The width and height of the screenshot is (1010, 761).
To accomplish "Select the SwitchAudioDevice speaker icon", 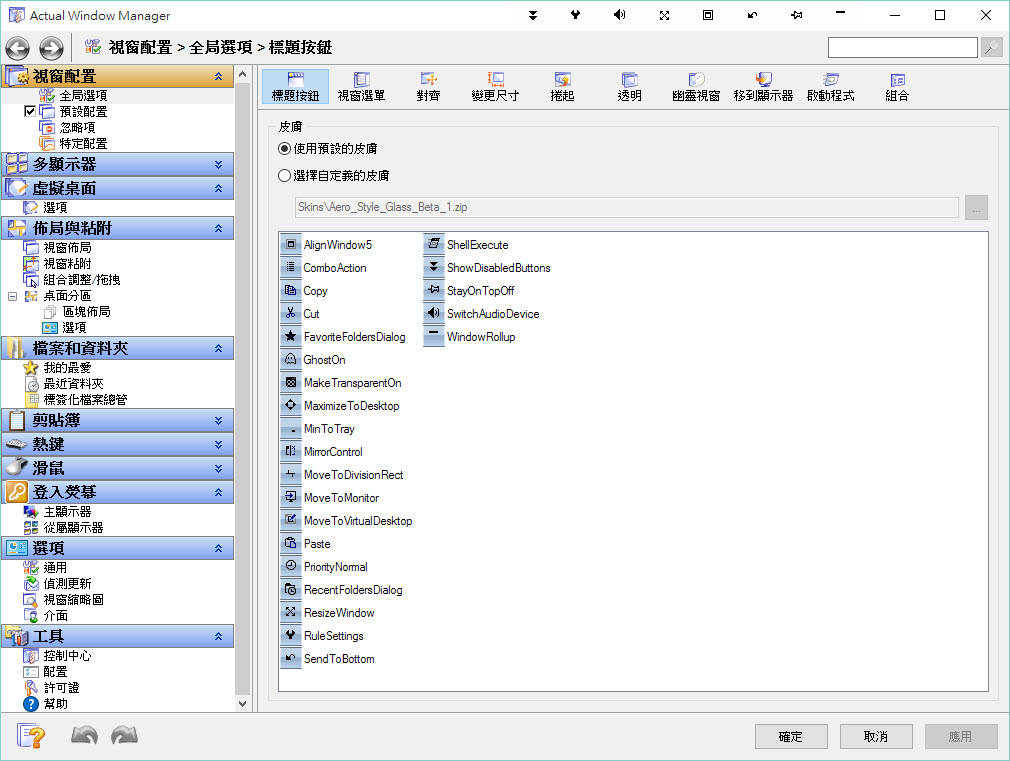I will coord(434,313).
